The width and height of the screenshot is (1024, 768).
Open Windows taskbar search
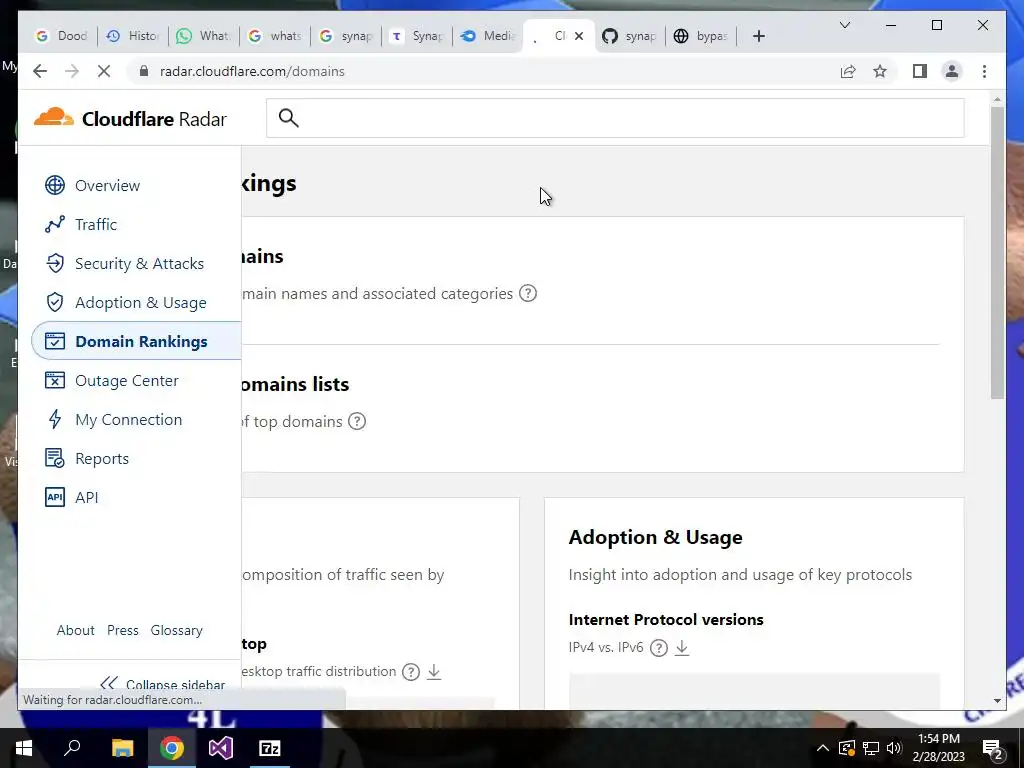click(x=72, y=748)
